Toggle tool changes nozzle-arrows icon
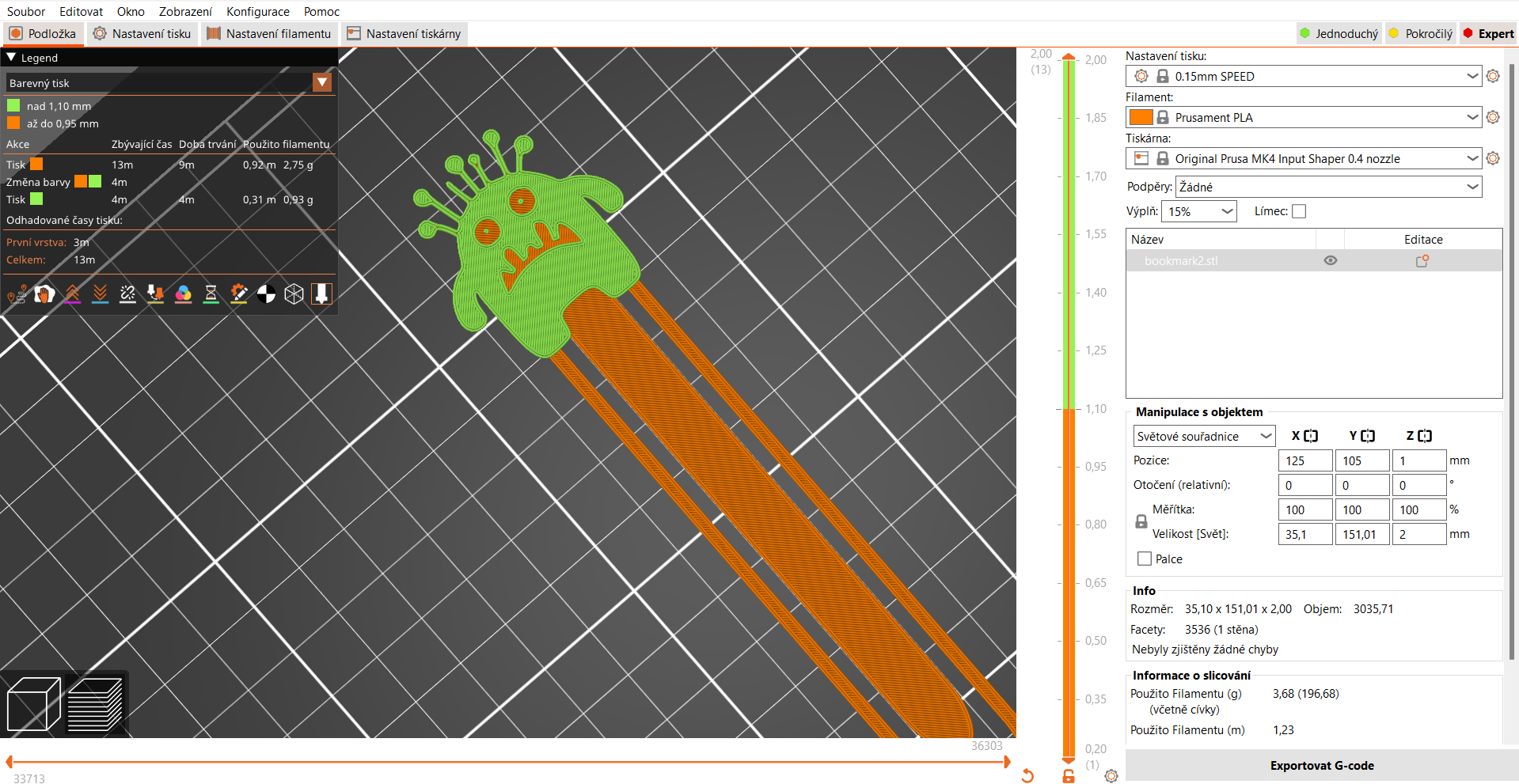 155,294
